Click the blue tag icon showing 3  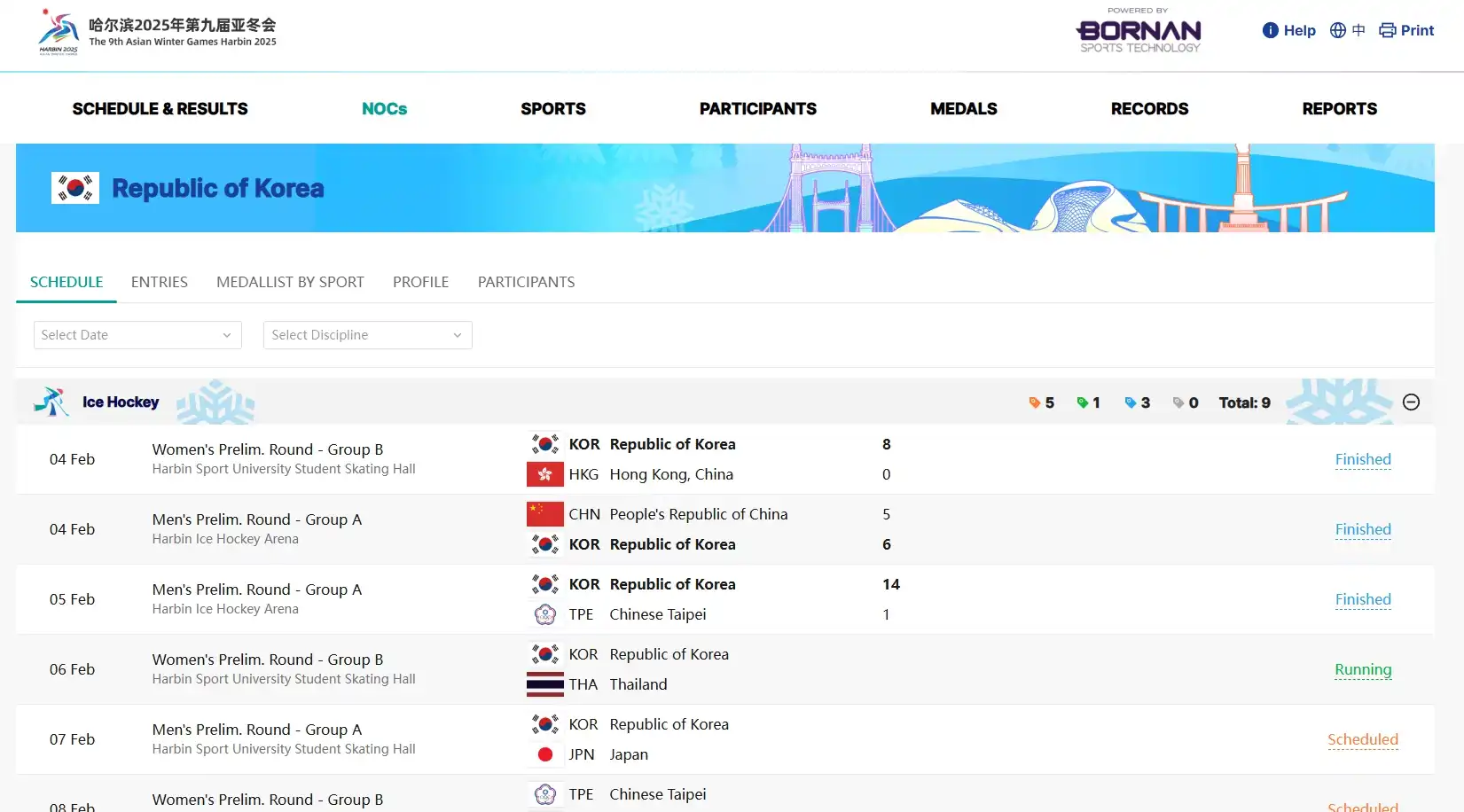[1130, 402]
